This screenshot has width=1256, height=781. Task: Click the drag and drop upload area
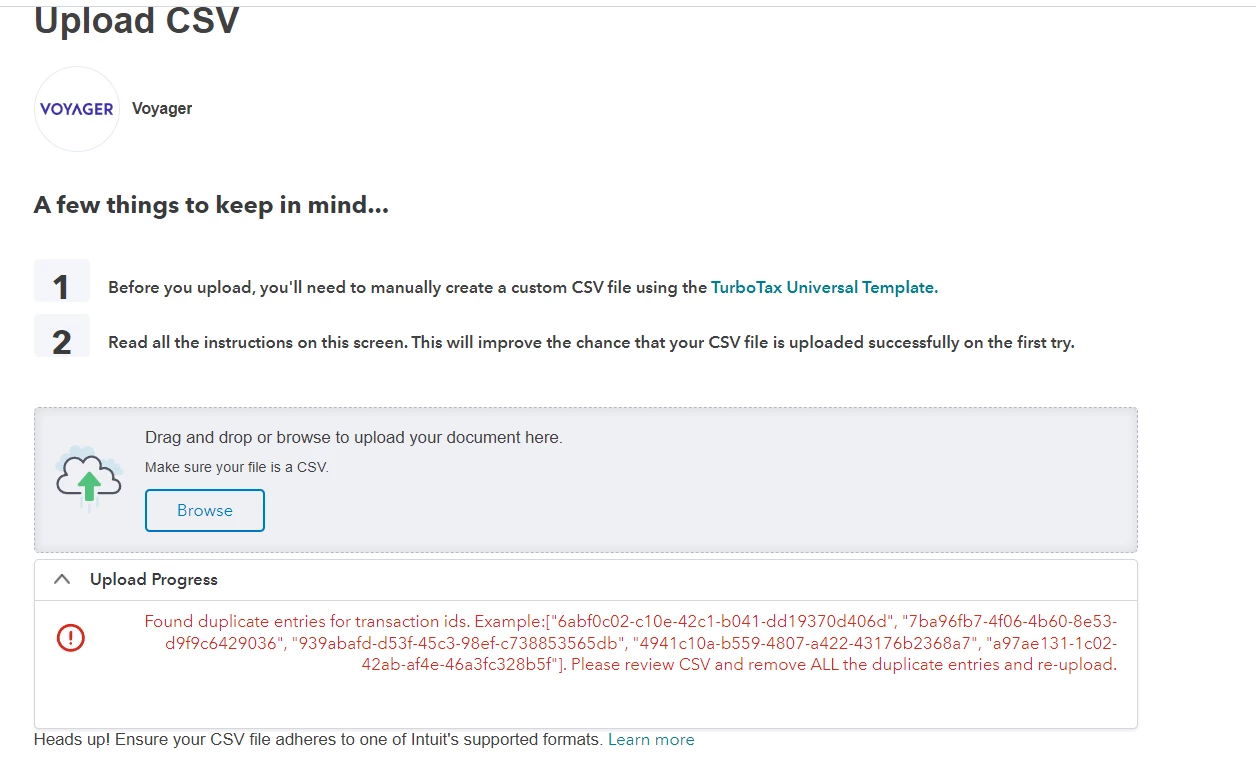pyautogui.click(x=586, y=480)
